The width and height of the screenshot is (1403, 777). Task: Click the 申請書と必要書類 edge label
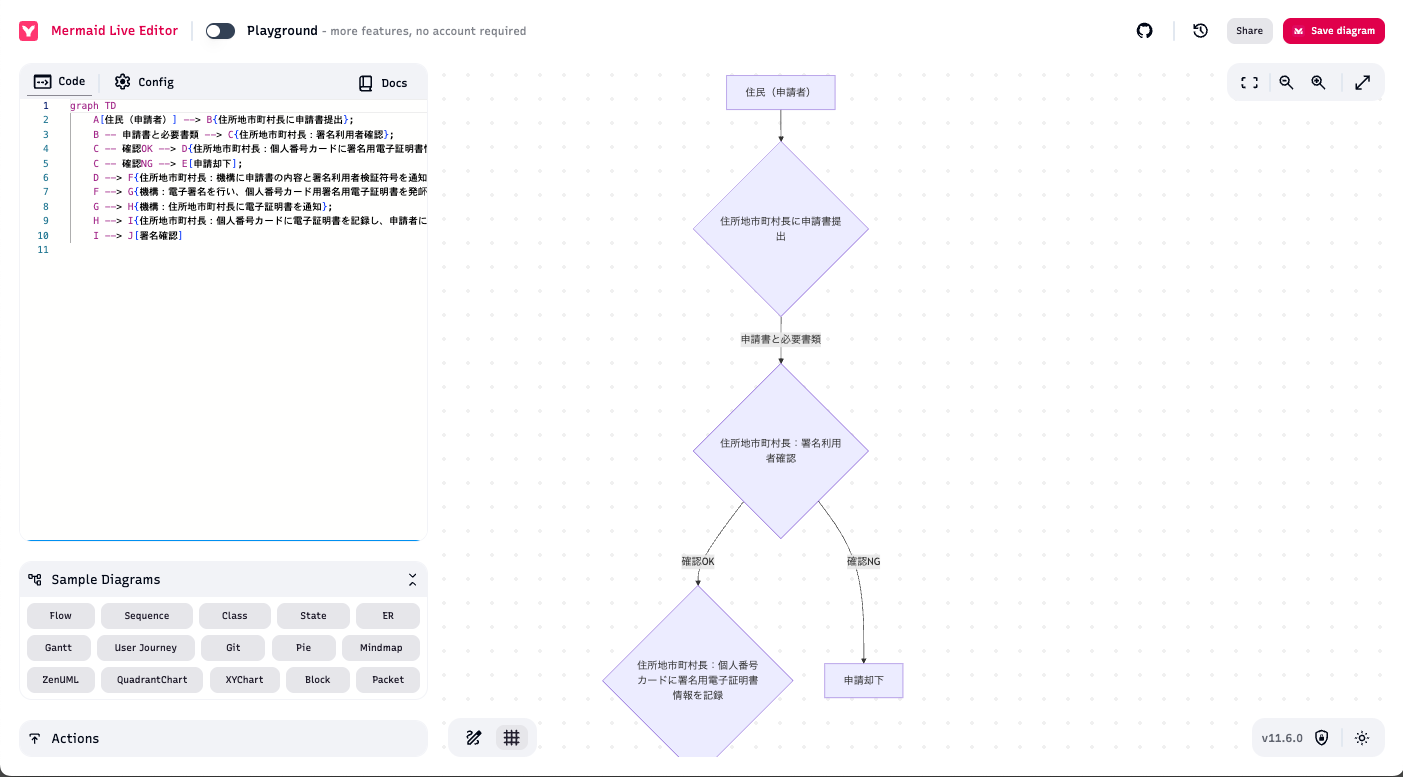point(781,339)
